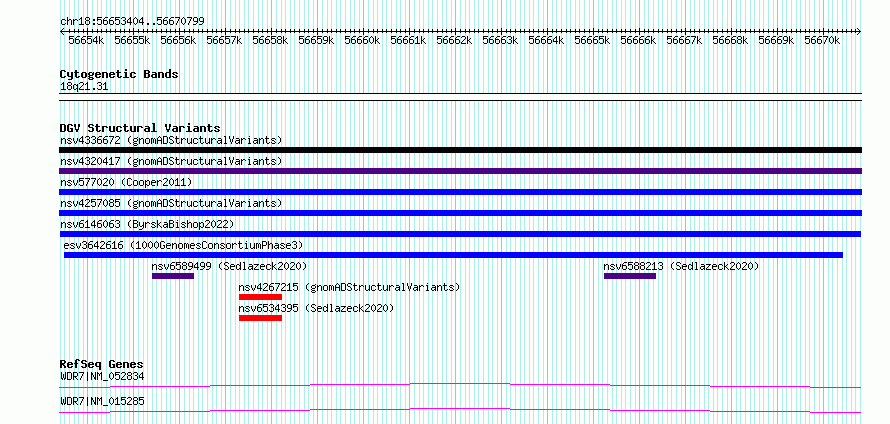Click the 56654k ruler label

pos(86,40)
